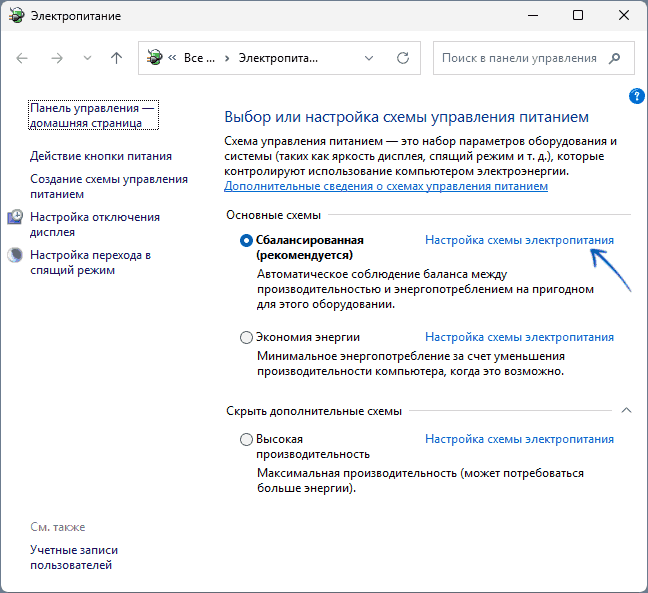The image size is (648, 593).
Task: Focus the Поиск в панели управления field
Action: [534, 58]
